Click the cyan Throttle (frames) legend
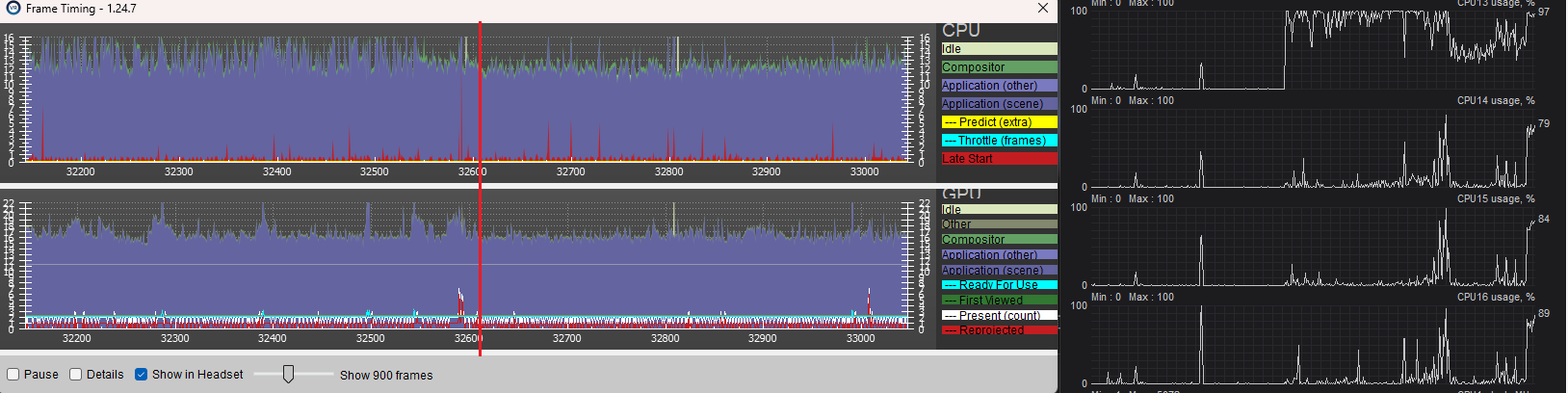Image resolution: width=1568 pixels, height=393 pixels. point(999,141)
